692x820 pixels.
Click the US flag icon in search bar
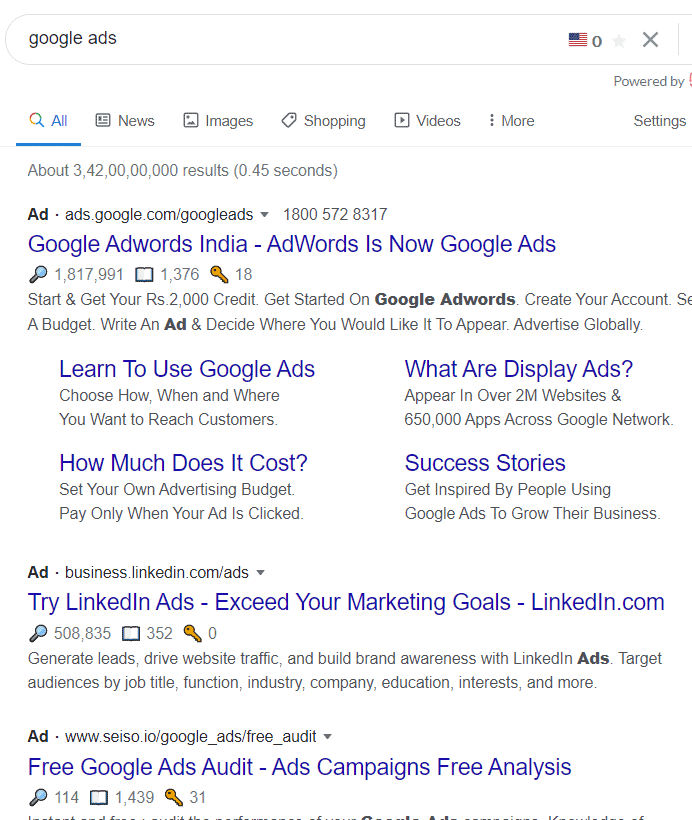[x=577, y=40]
